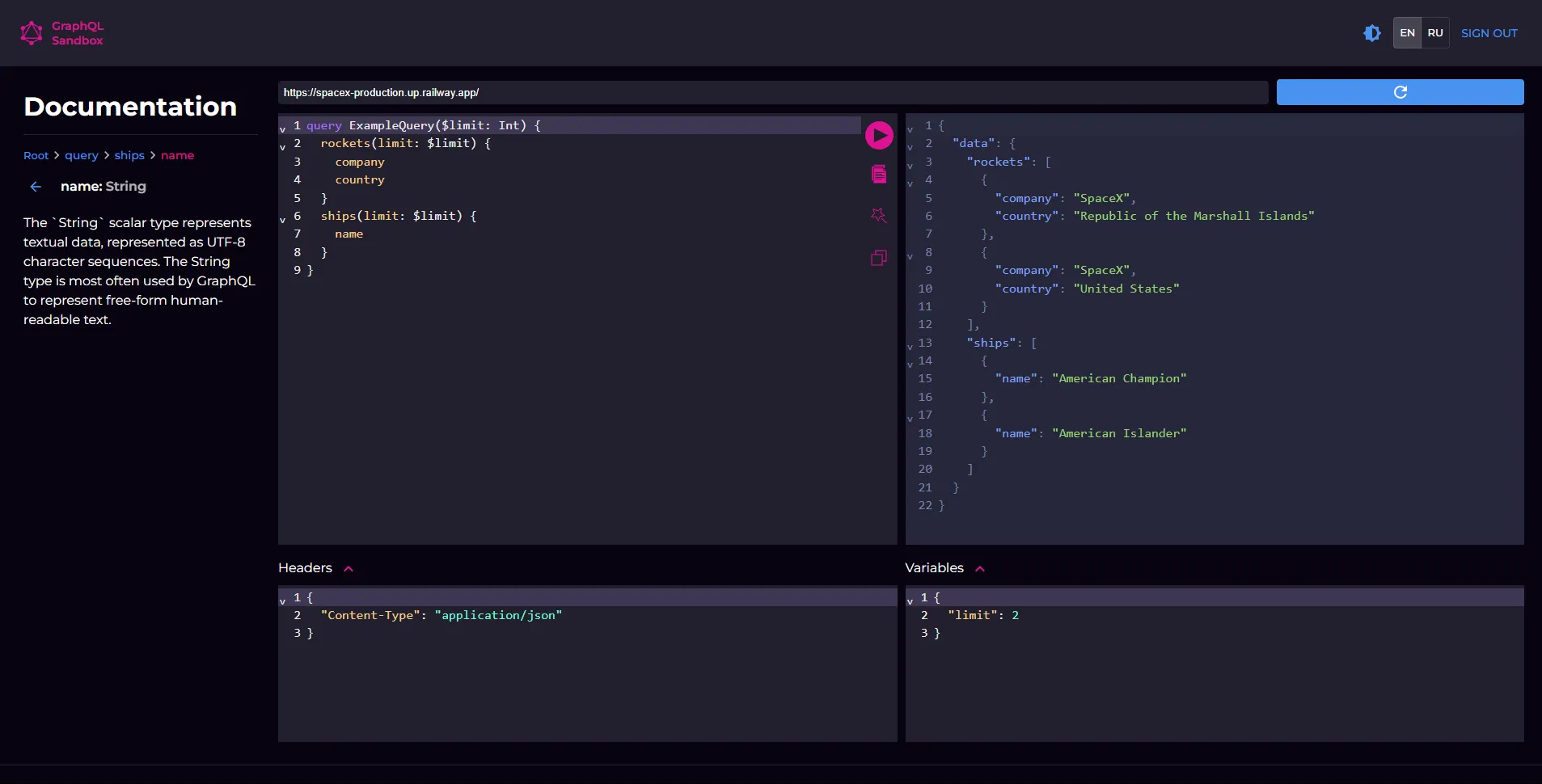Refresh the schema with the blue reload button
The height and width of the screenshot is (784, 1542).
(1400, 92)
